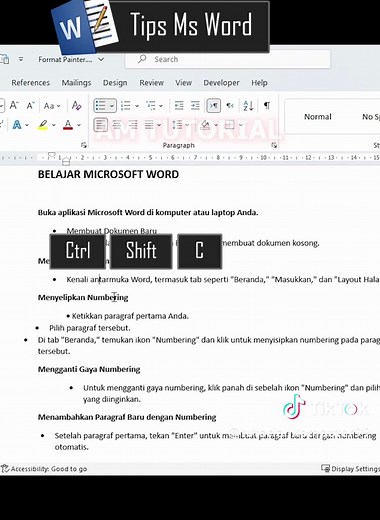Click the Increase Font Size button
The image size is (380, 520).
tap(14, 106)
